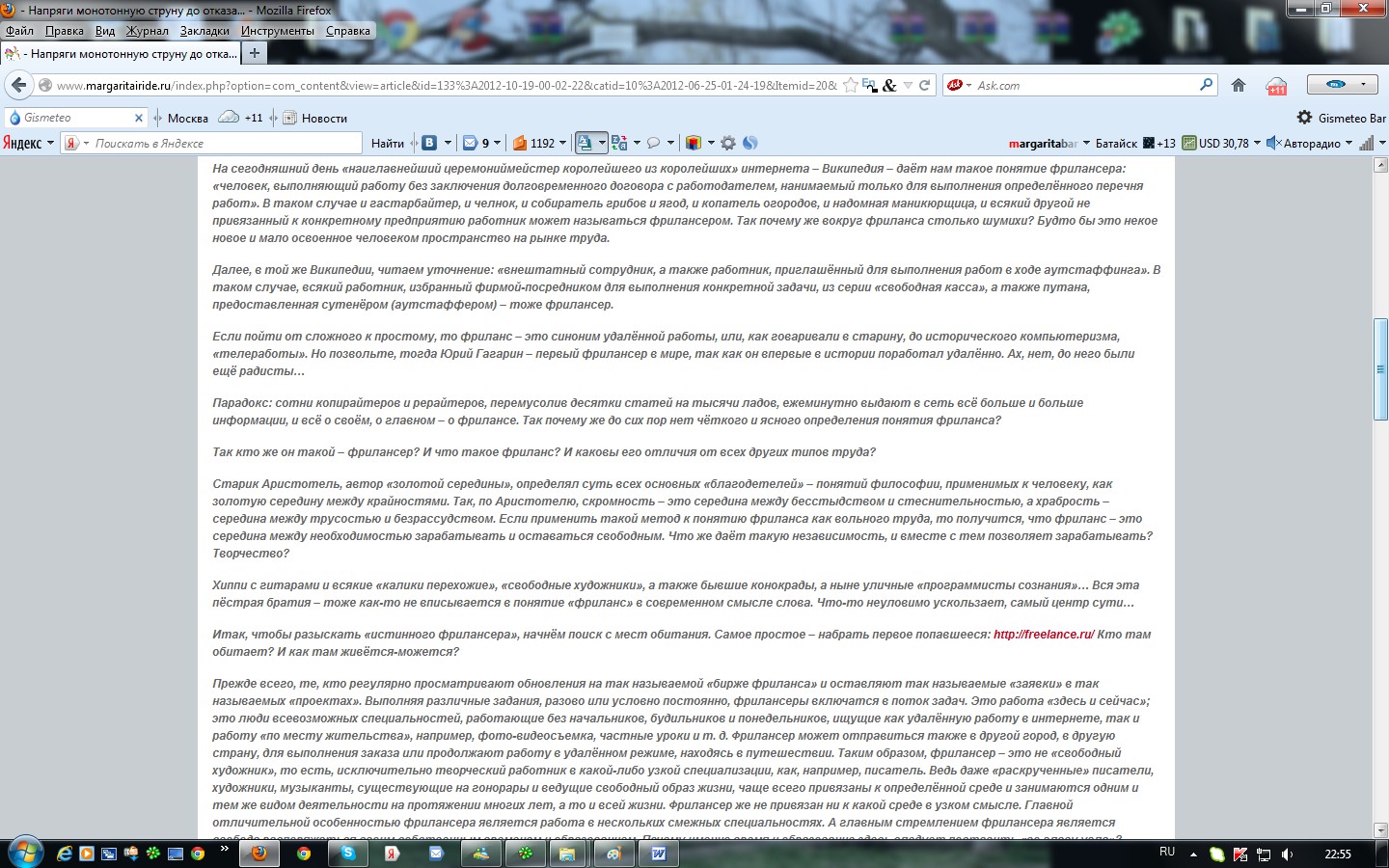This screenshot has width=1389, height=868.
Task: Show hidden tray icons arrow
Action: click(x=1193, y=854)
